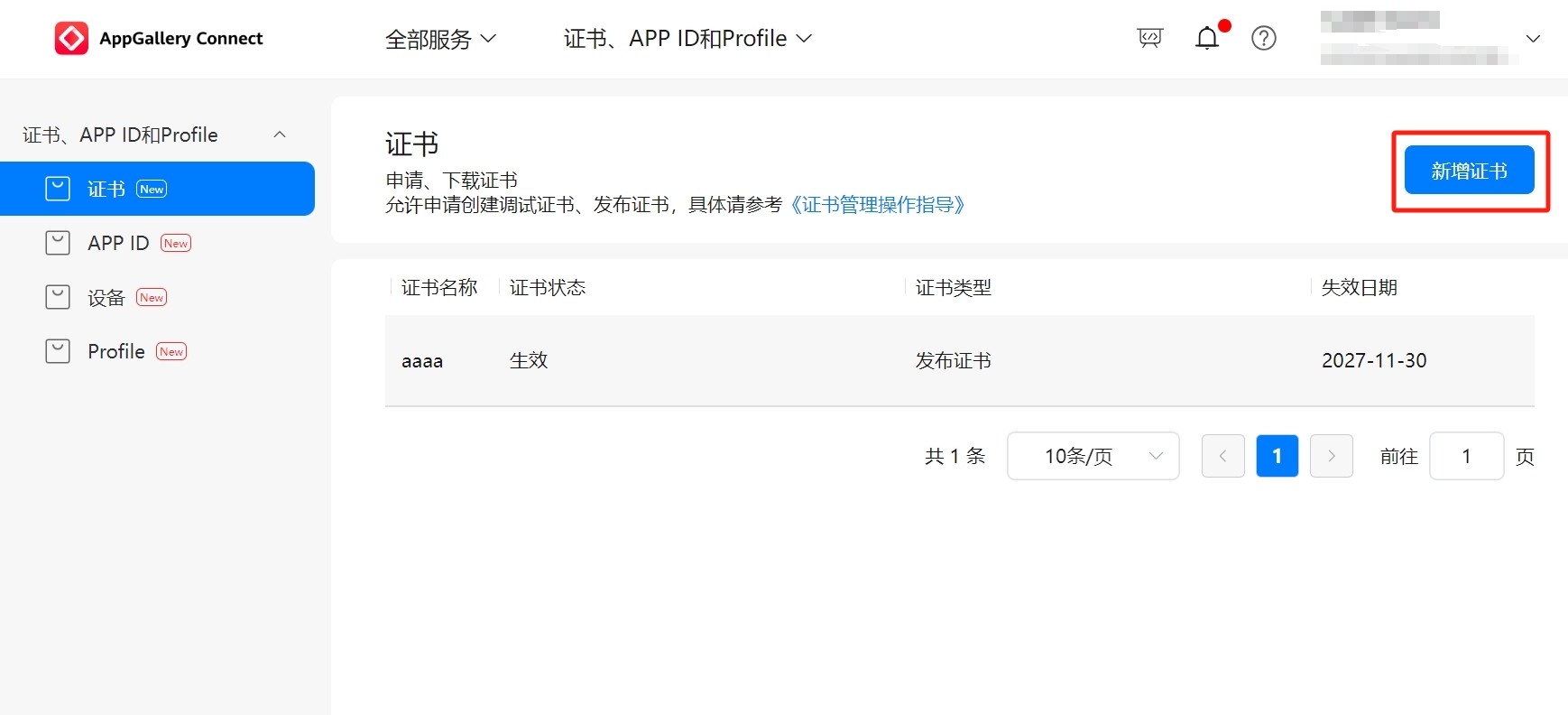The image size is (1568, 715).
Task: Click the icon beside APP ID in sidebar
Action: coord(58,243)
